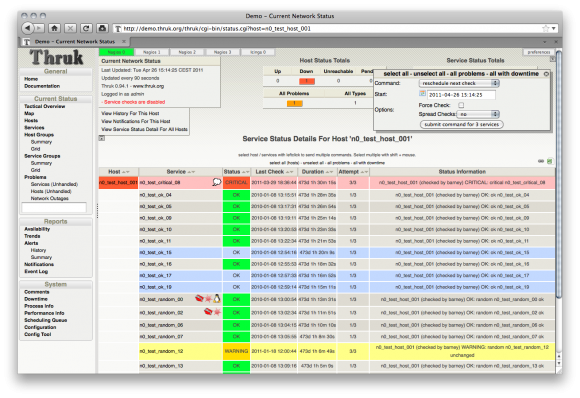This screenshot has height=398, width=580.
Task: Click 'View Notifications For This Host'
Action: pyautogui.click(x=136, y=121)
